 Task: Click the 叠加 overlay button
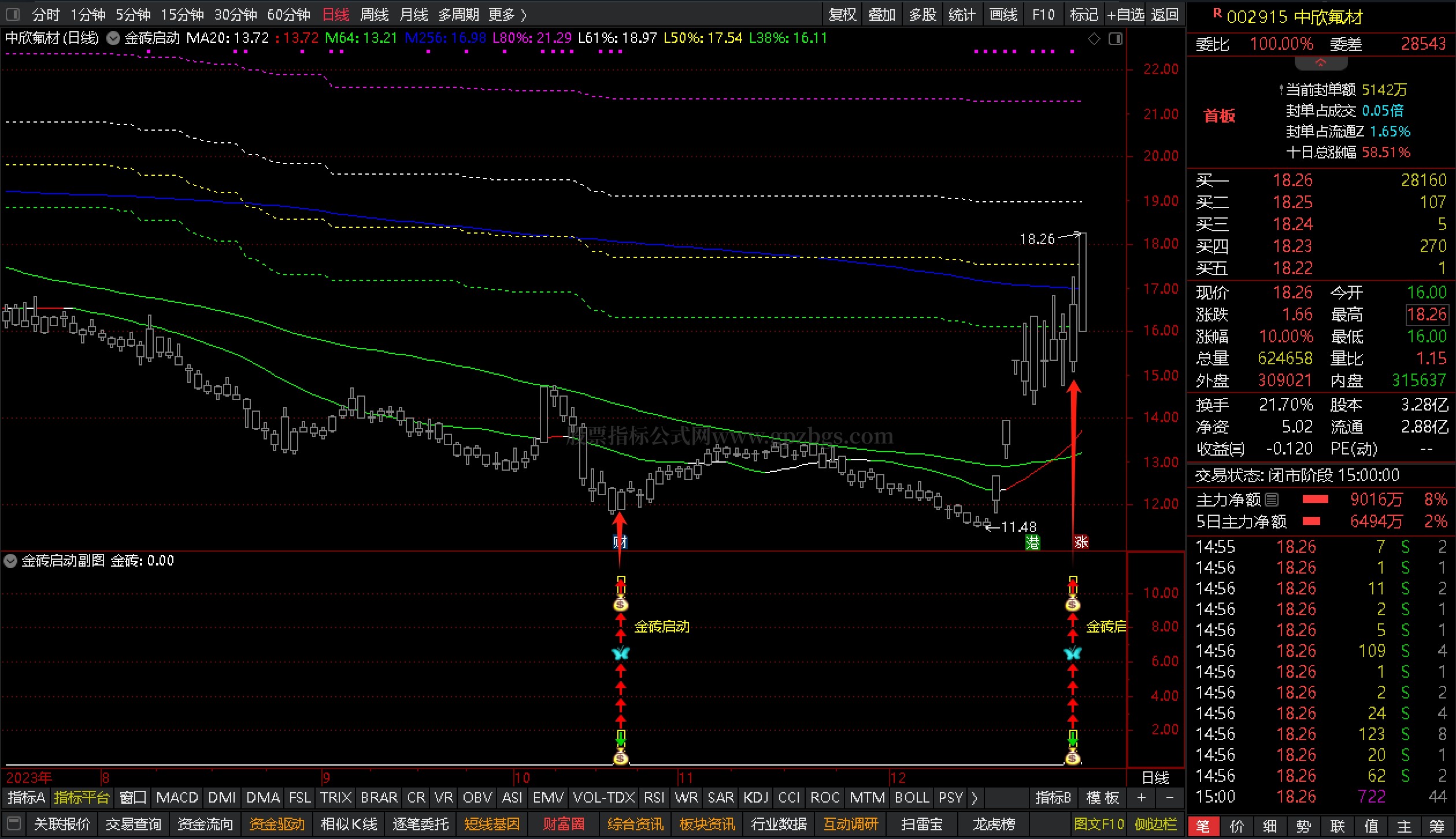pyautogui.click(x=882, y=14)
